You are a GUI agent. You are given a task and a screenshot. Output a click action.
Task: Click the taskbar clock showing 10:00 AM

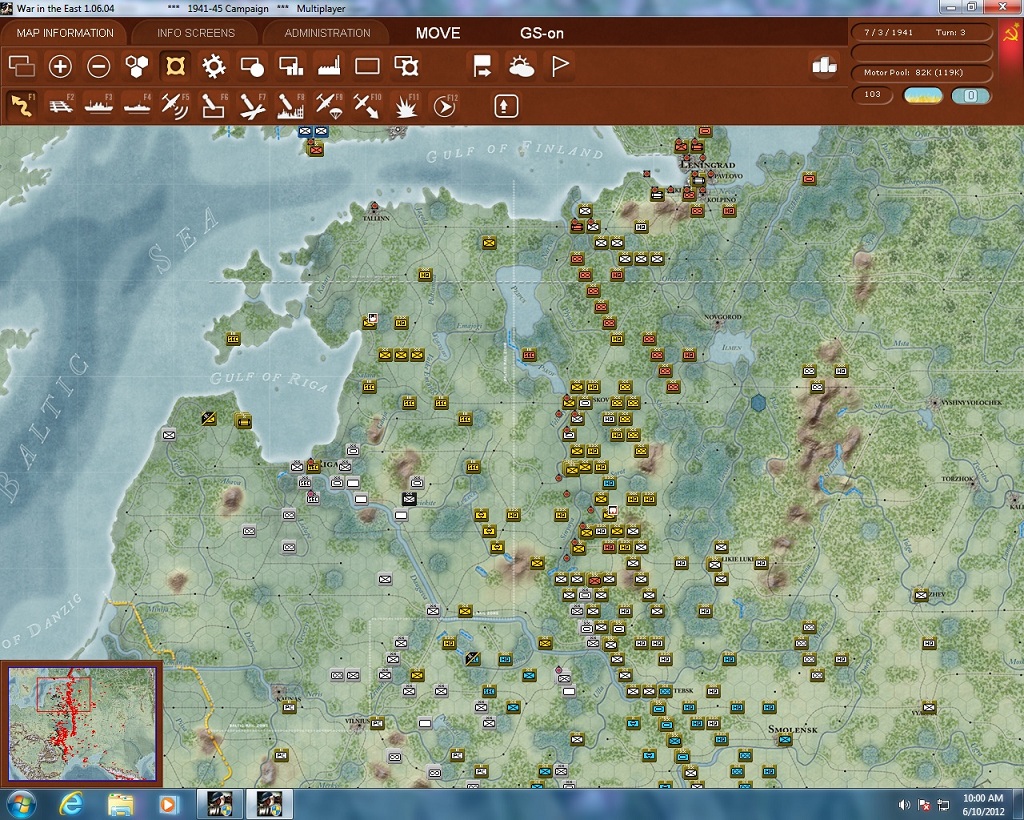coord(983,804)
